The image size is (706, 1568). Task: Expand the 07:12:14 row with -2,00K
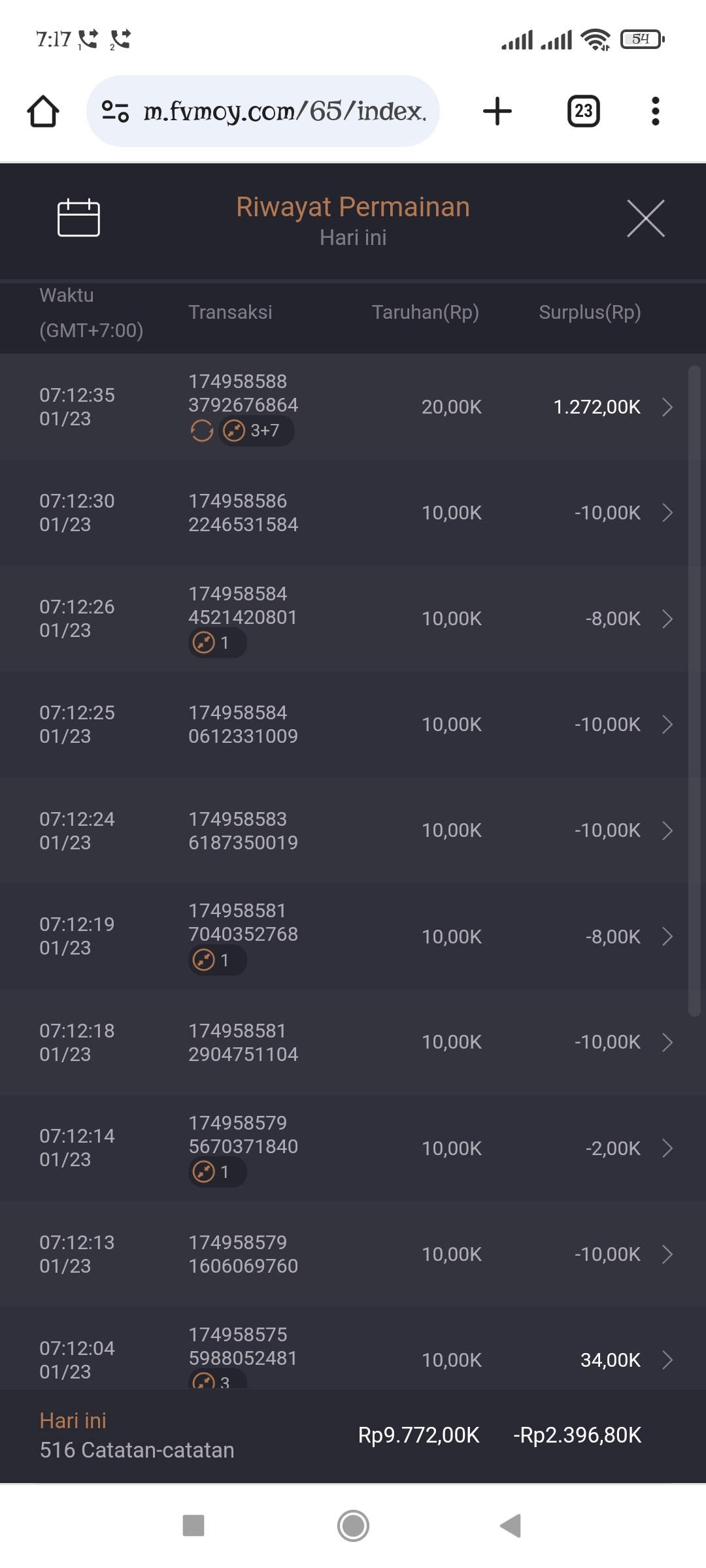pyautogui.click(x=667, y=1148)
